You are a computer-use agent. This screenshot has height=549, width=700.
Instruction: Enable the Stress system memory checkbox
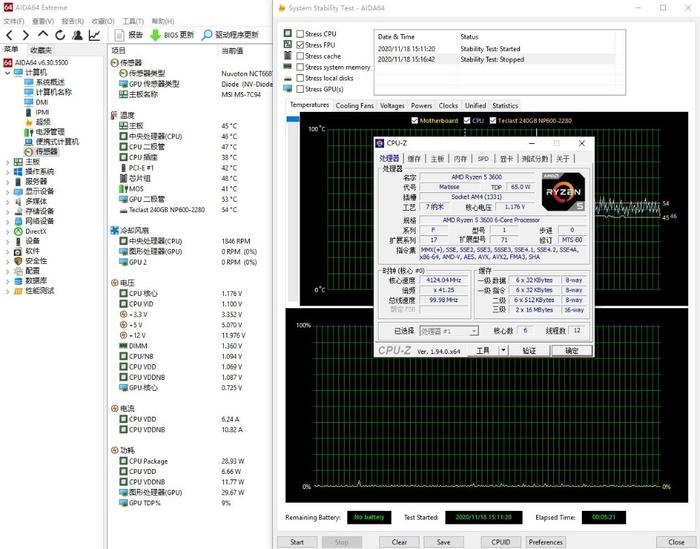coord(300,67)
